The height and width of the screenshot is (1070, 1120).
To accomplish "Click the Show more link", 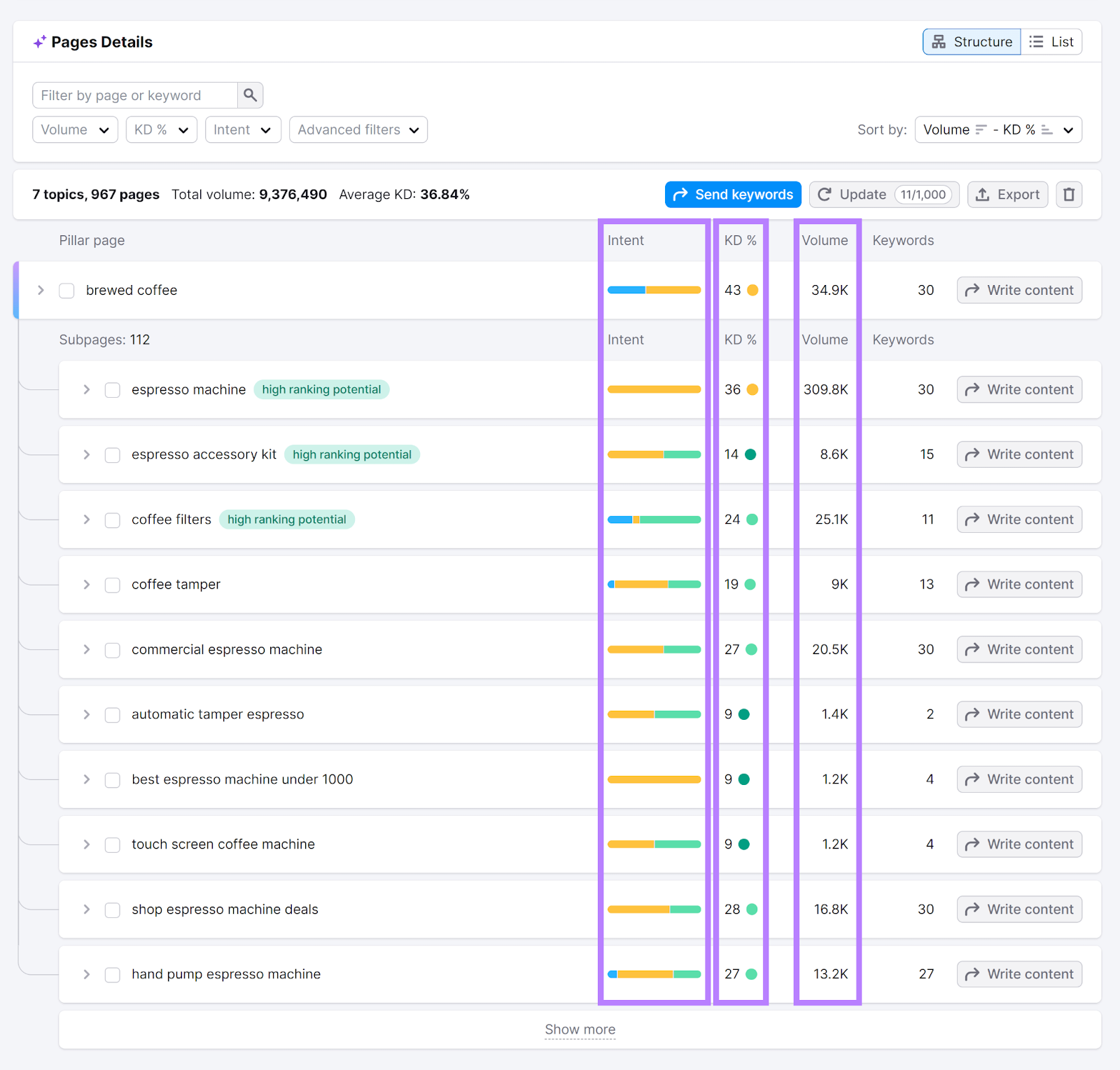I will pos(580,1029).
